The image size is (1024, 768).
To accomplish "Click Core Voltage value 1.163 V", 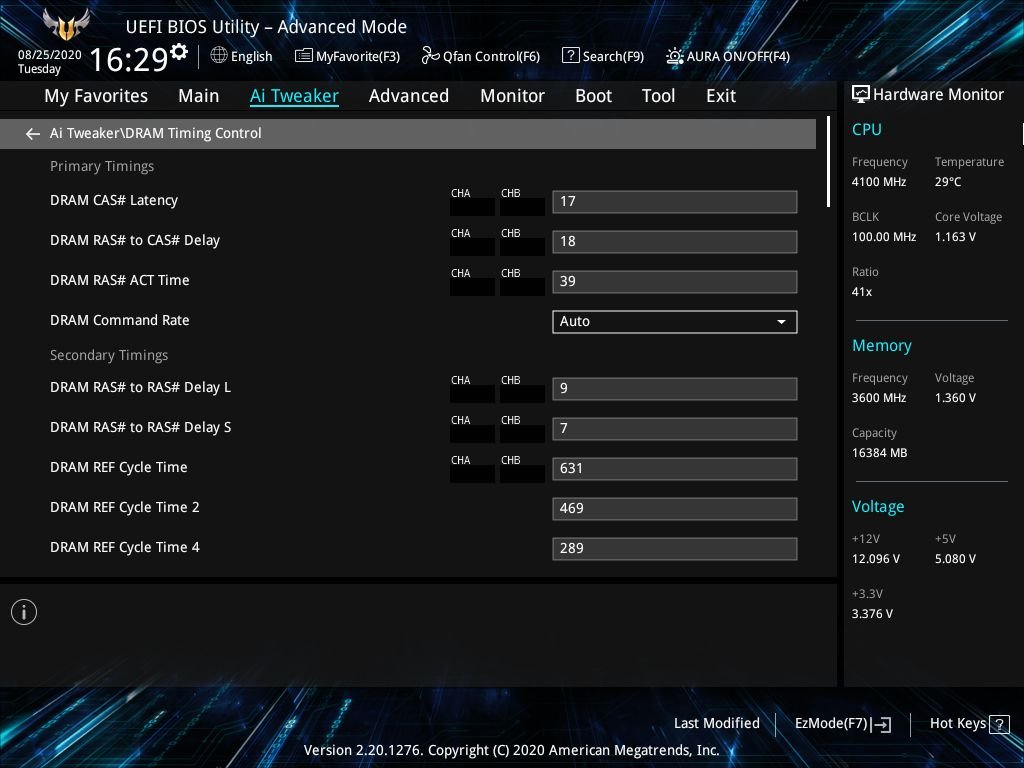I will [x=955, y=237].
